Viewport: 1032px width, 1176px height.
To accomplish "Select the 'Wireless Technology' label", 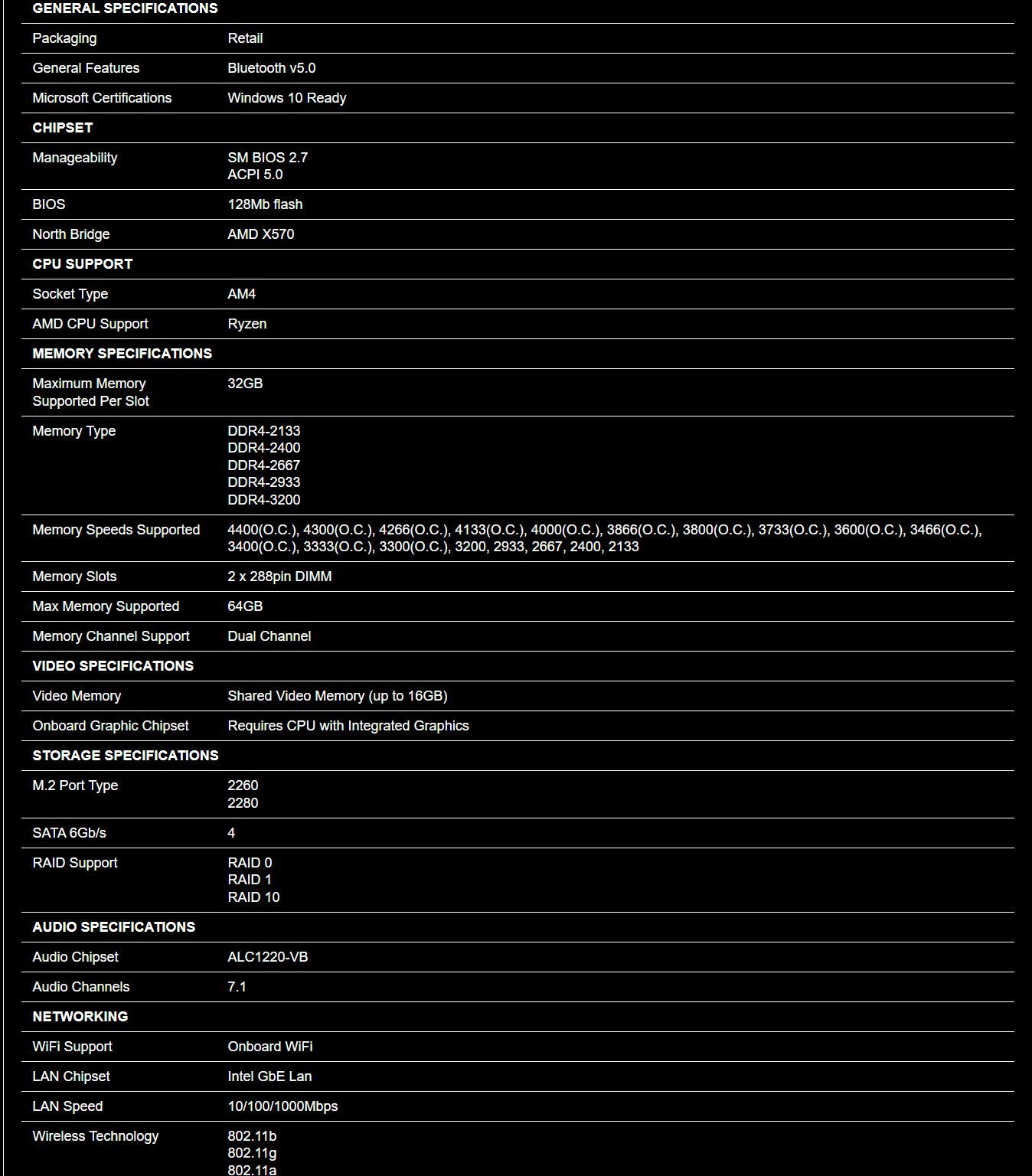I will [x=95, y=1136].
